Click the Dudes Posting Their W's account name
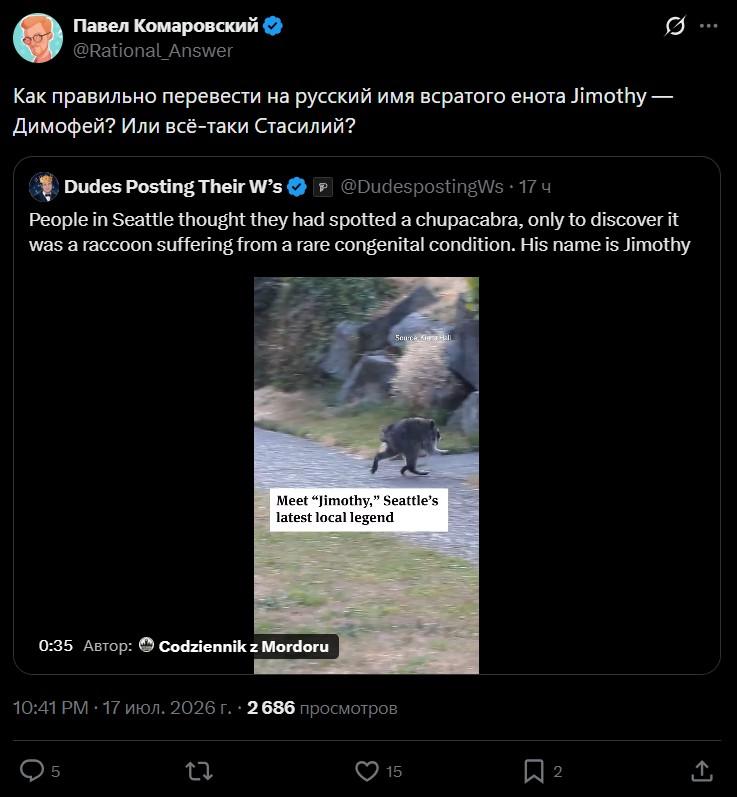Screen dimensions: 737x797 pos(173,187)
